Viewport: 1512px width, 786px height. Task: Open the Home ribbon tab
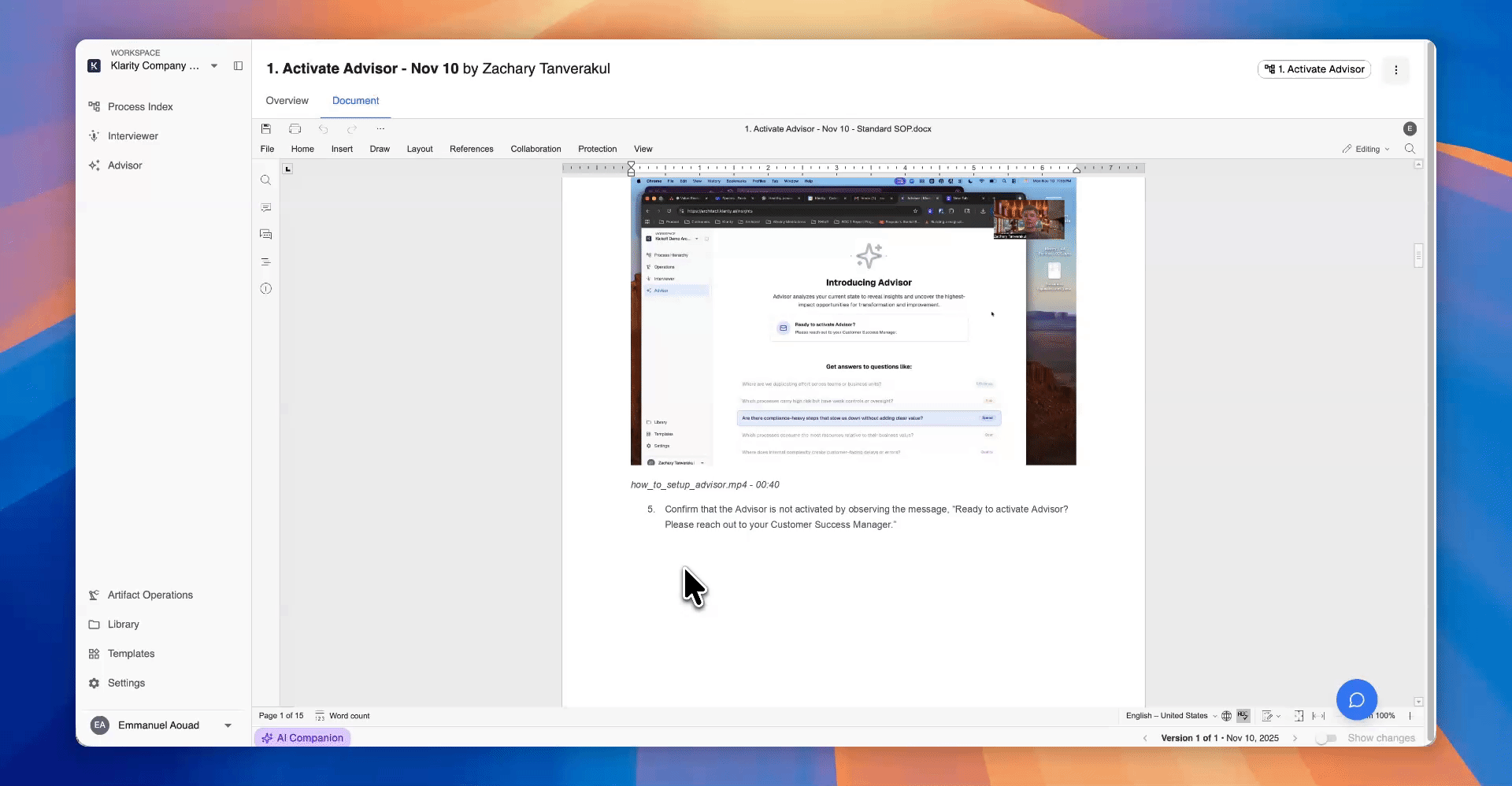302,149
